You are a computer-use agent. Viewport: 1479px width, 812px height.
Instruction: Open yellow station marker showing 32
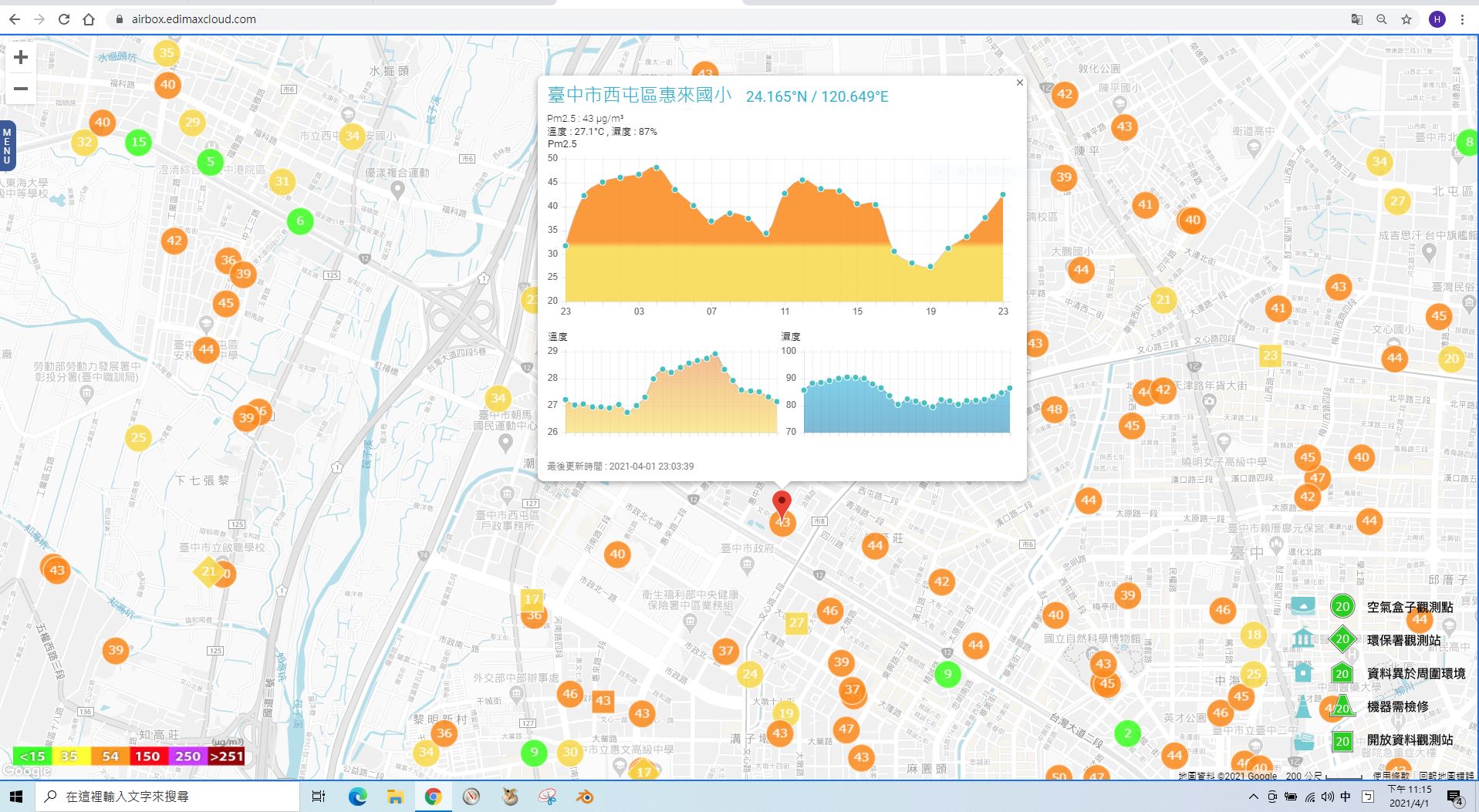[84, 142]
